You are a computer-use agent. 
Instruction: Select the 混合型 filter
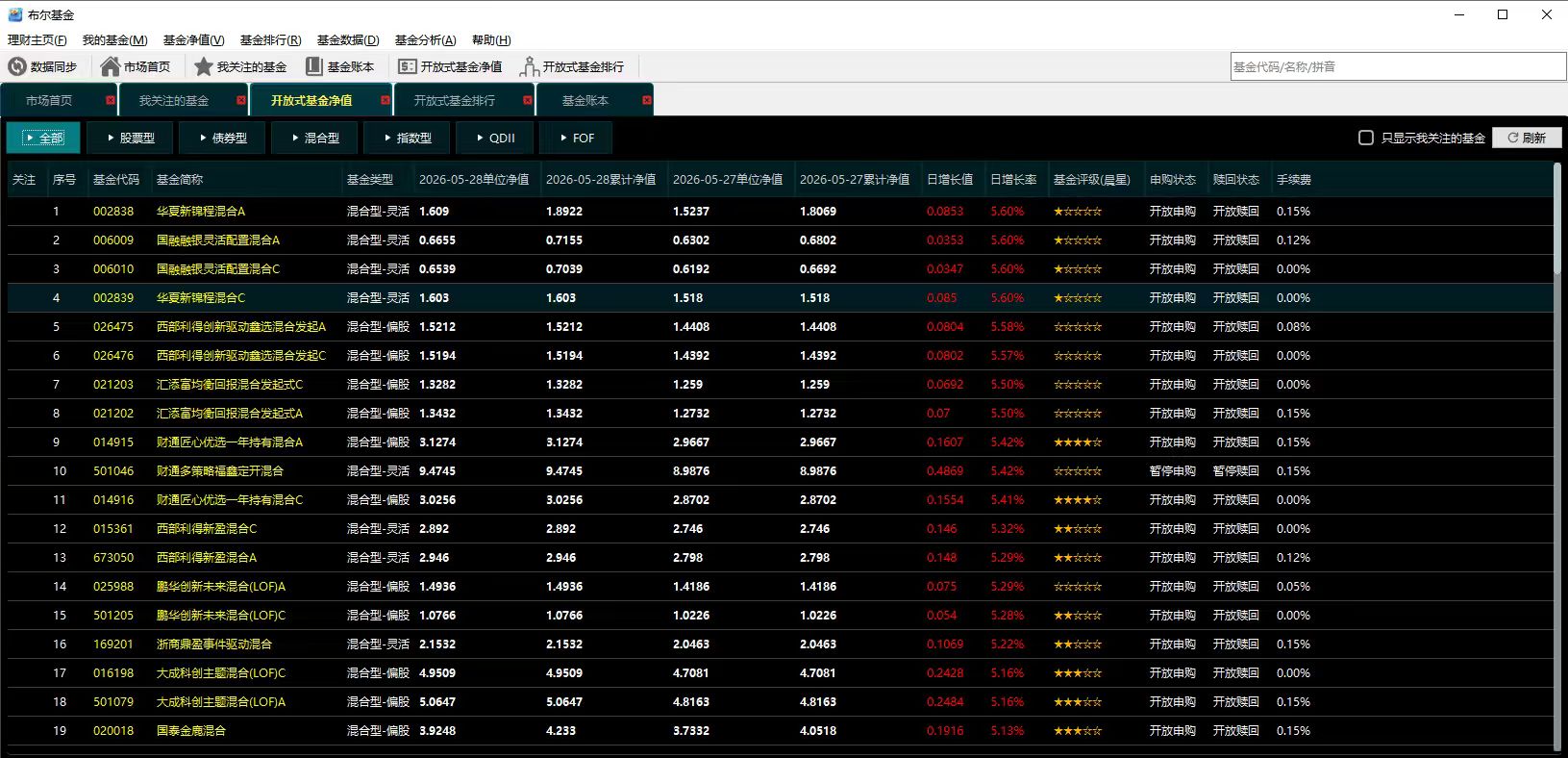tap(314, 138)
